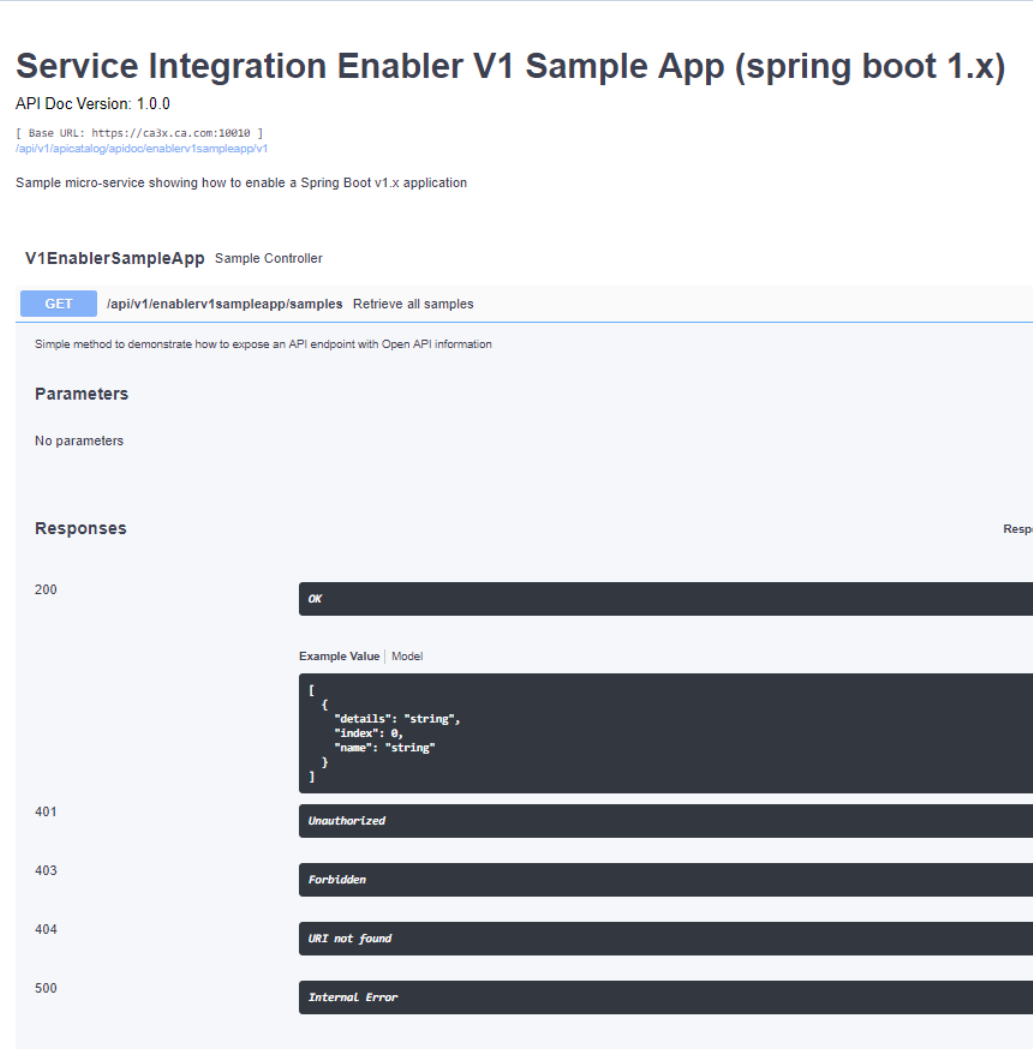Select the Example Value tab
This screenshot has height=1054, width=1033.
[x=339, y=656]
